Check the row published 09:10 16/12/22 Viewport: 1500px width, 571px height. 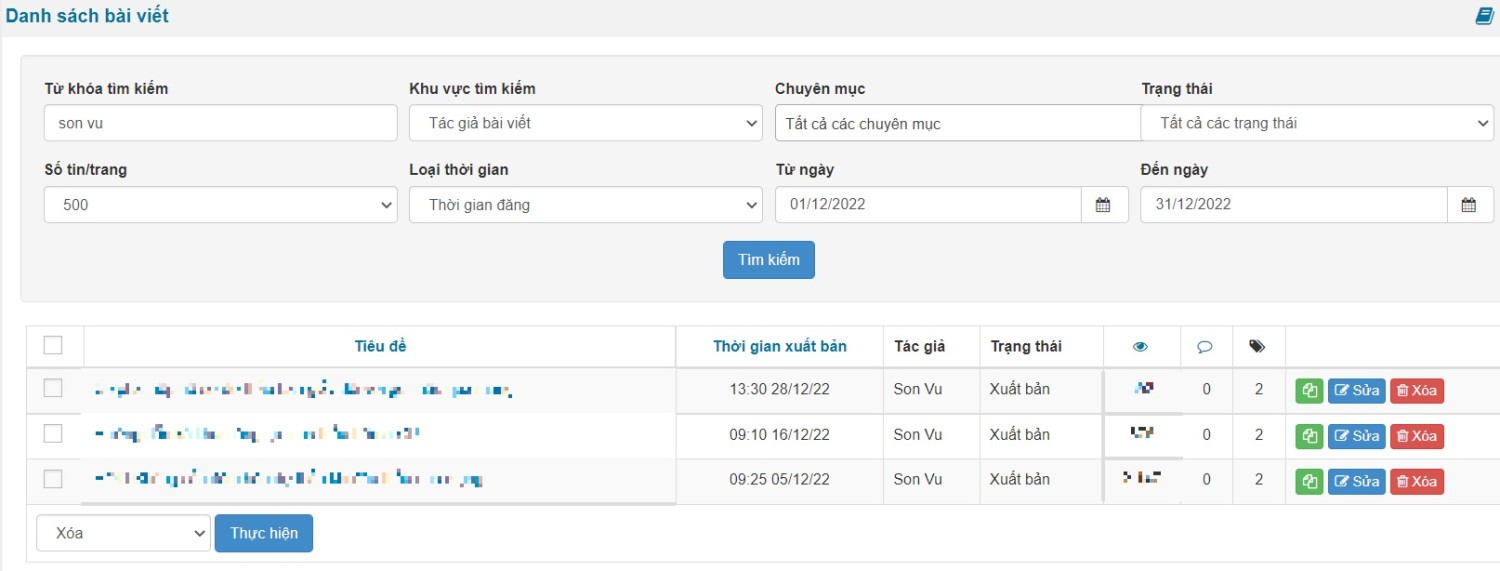pyautogui.click(x=53, y=433)
